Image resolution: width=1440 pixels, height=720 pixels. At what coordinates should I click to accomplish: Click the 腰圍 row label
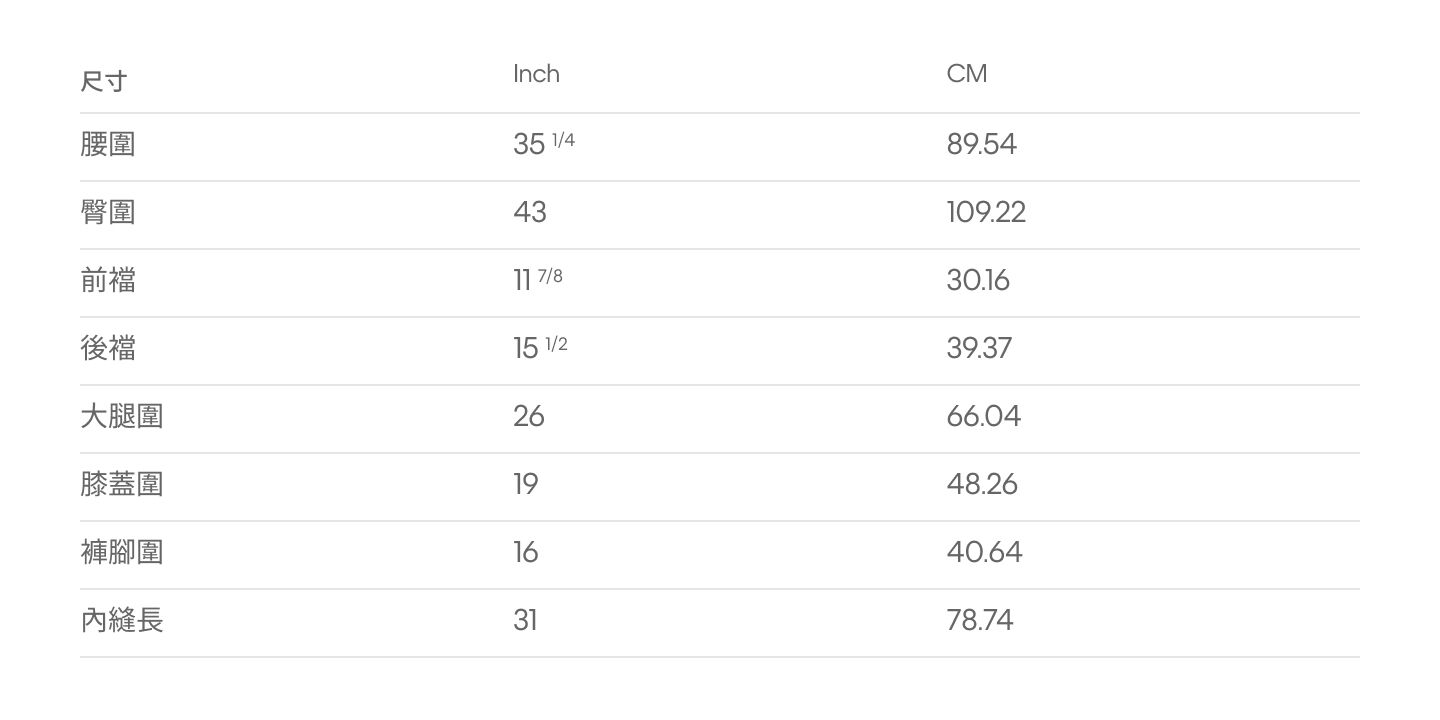pos(108,144)
